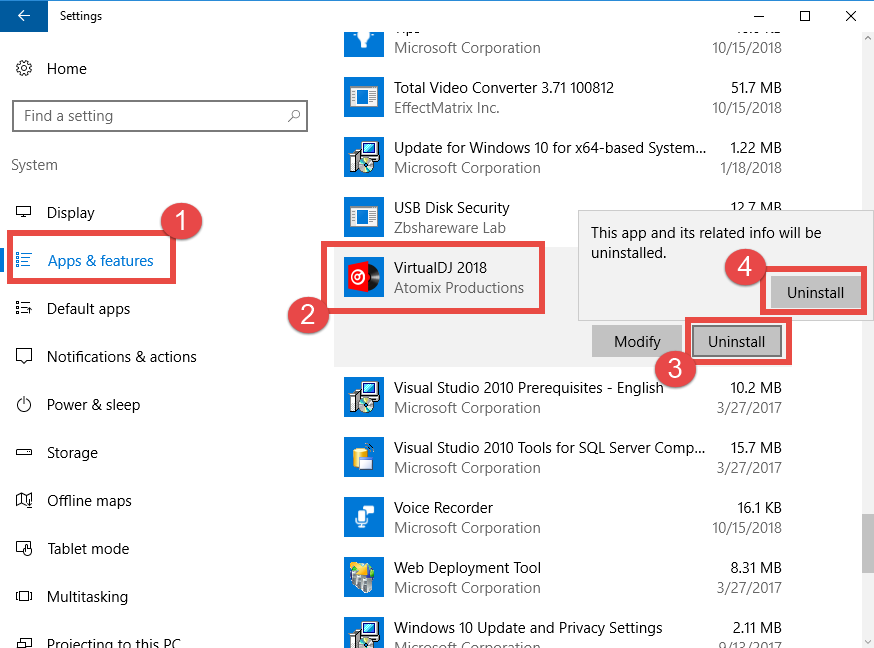Click the Default apps icon
This screenshot has width=874, height=648.
[x=23, y=308]
